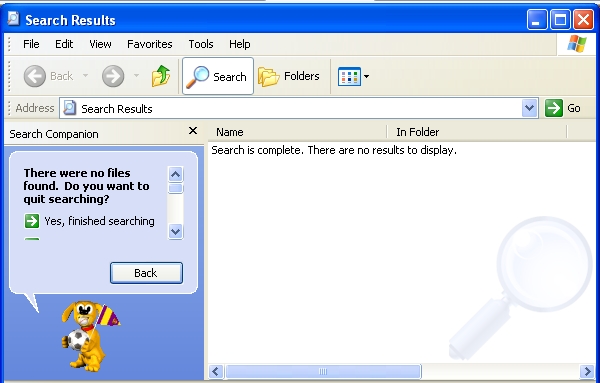Click the green Go arrow button
Viewport: 600px width, 383px height.
pos(554,108)
